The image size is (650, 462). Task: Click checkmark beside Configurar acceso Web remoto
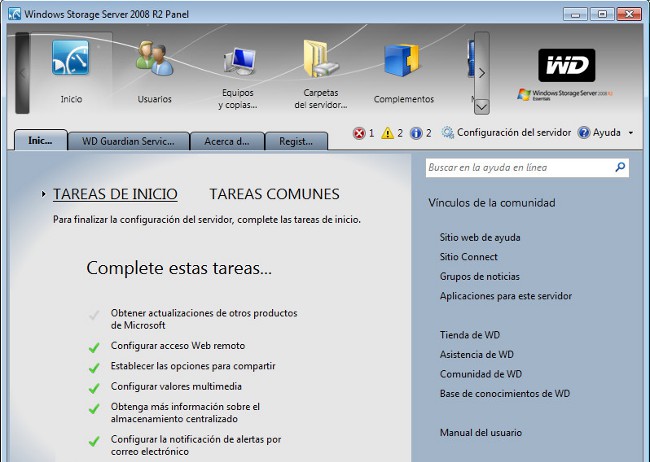(94, 347)
